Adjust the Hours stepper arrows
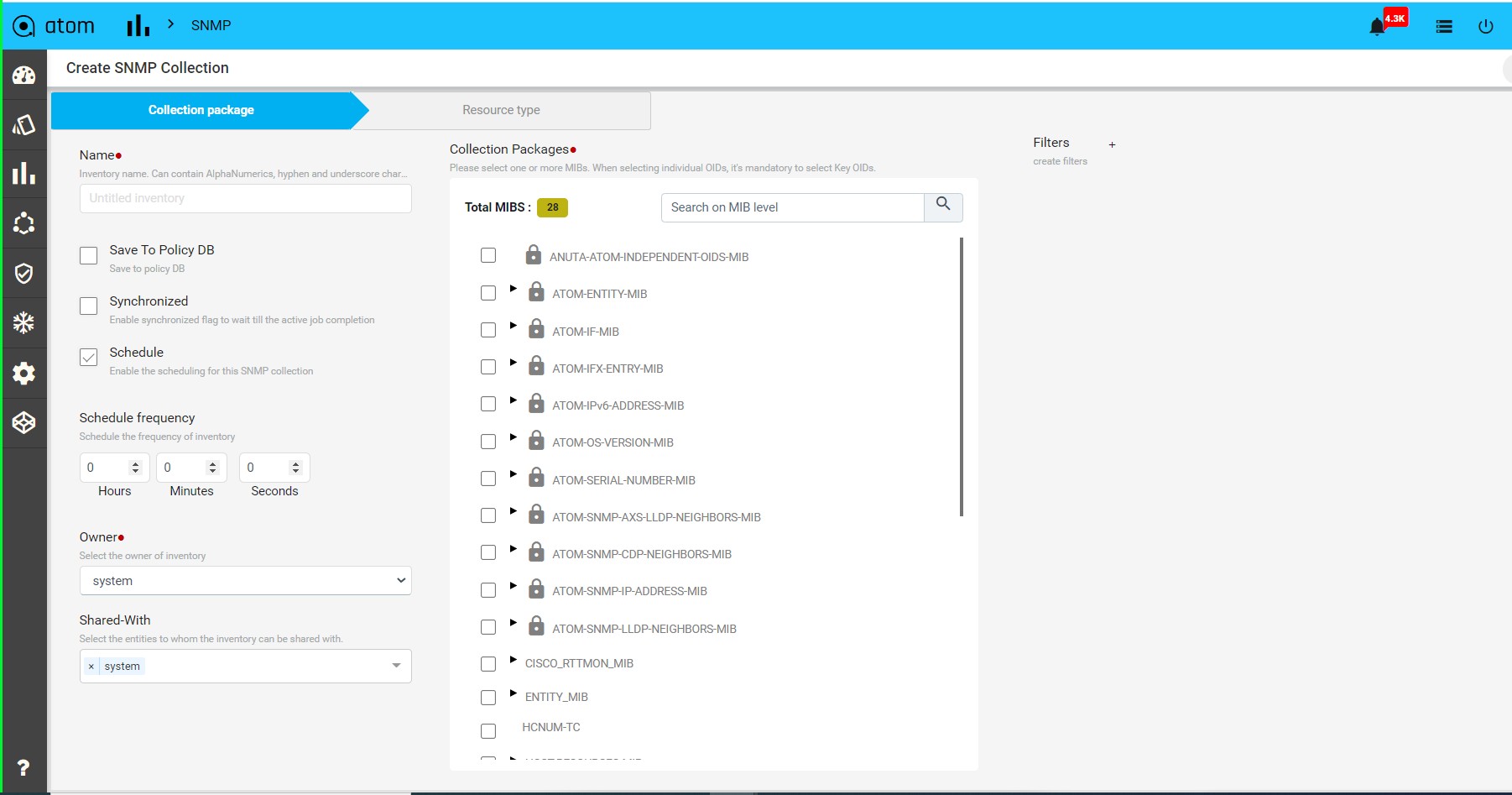Viewport: 1512px width, 795px height. [135, 468]
